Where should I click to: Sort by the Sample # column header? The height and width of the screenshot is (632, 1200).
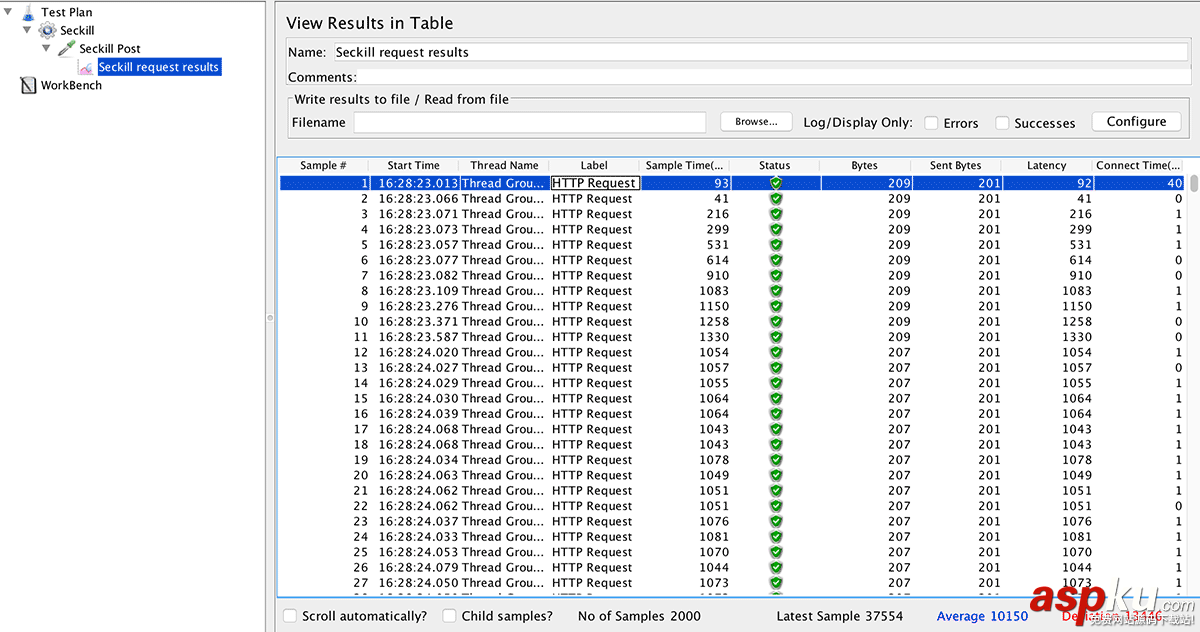tap(323, 166)
